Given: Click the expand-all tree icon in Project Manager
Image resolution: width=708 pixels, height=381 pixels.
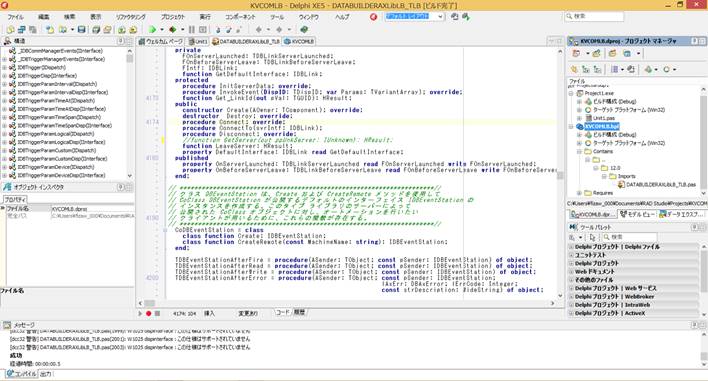Looking at the screenshot, I should click(x=586, y=70).
